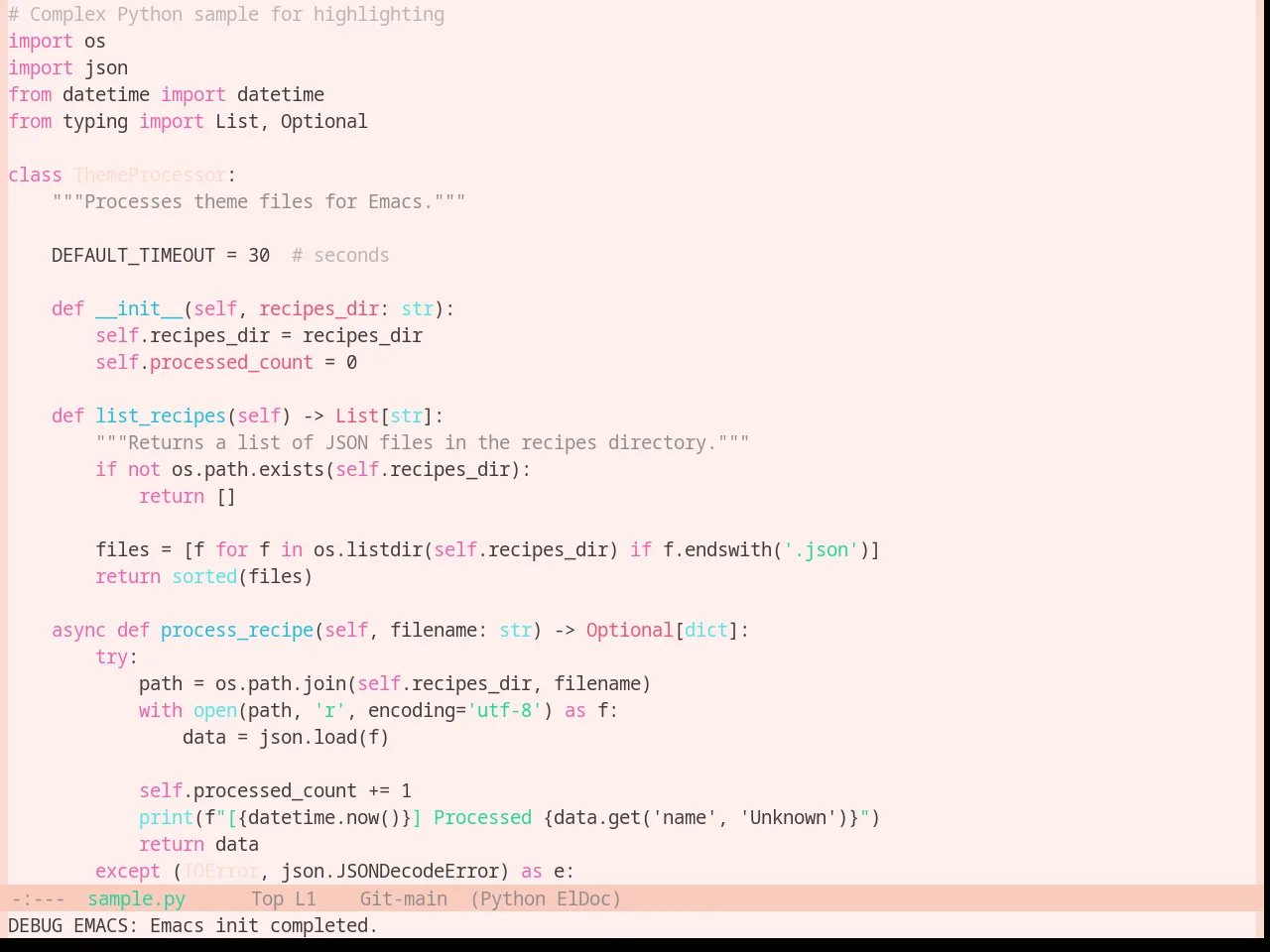Click the -:--- buffer status flags in mode line
Image resolution: width=1270 pixels, height=952 pixels.
click(38, 898)
